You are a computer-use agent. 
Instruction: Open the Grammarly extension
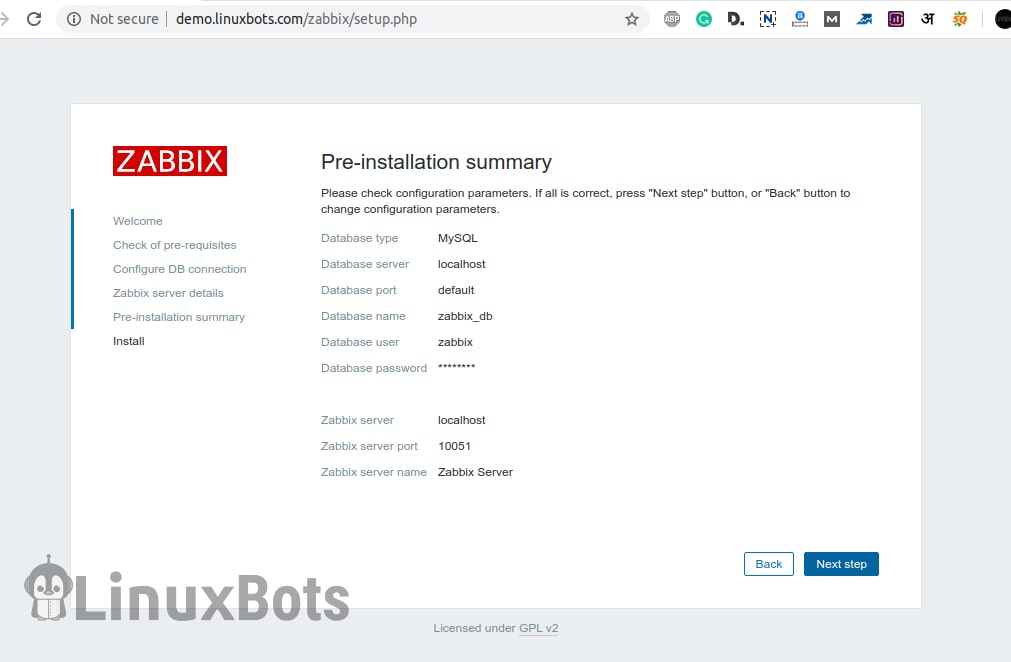click(704, 18)
